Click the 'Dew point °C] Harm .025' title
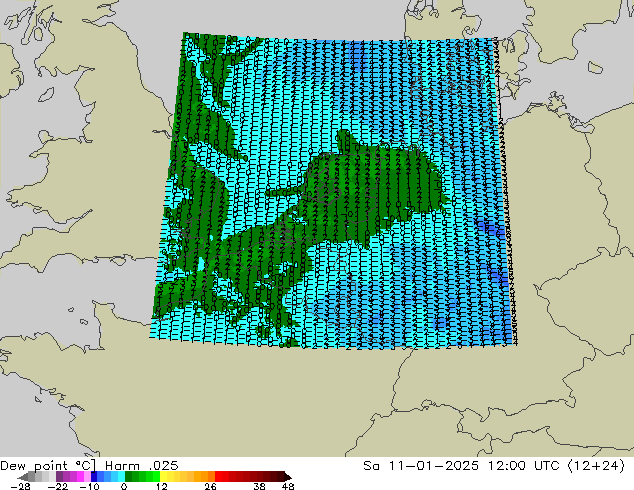The image size is (634, 490). [89, 466]
